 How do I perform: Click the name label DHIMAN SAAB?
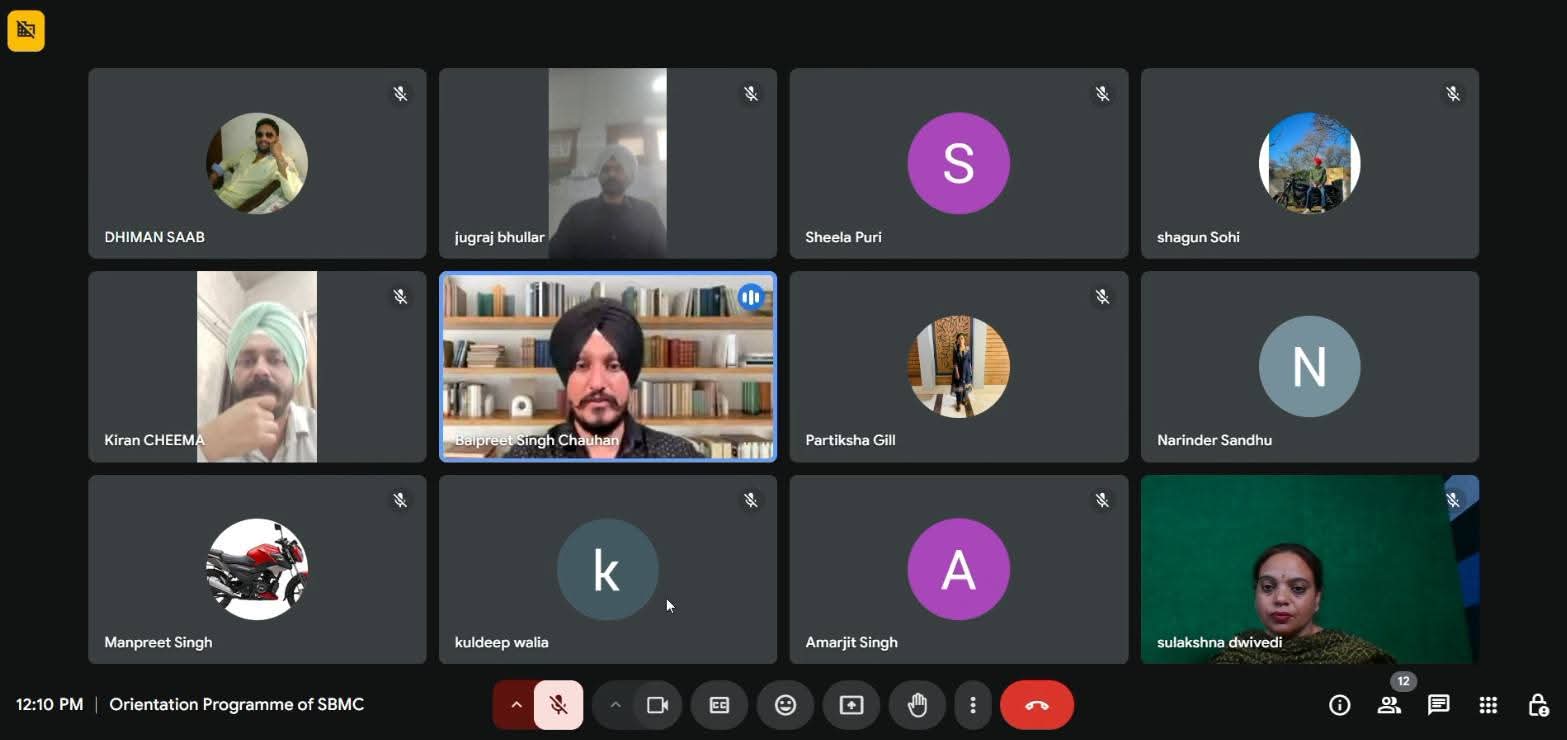[x=154, y=237]
